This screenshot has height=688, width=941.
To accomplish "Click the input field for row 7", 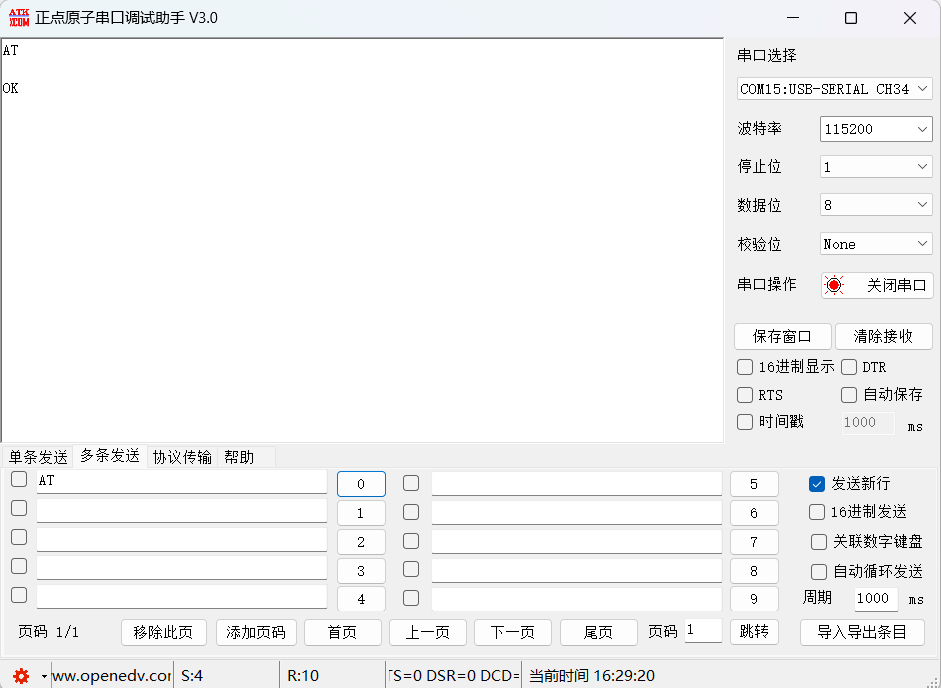I will click(577, 542).
